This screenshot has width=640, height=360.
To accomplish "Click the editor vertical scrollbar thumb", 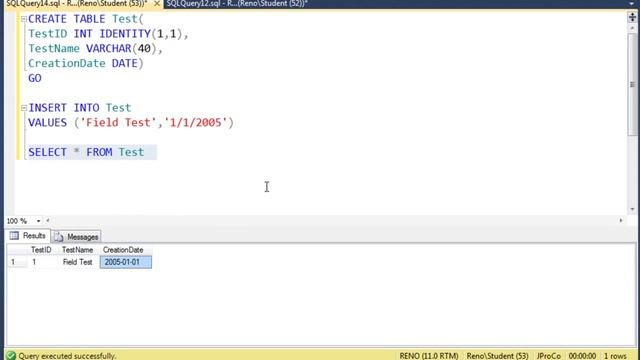I will click(632, 84).
